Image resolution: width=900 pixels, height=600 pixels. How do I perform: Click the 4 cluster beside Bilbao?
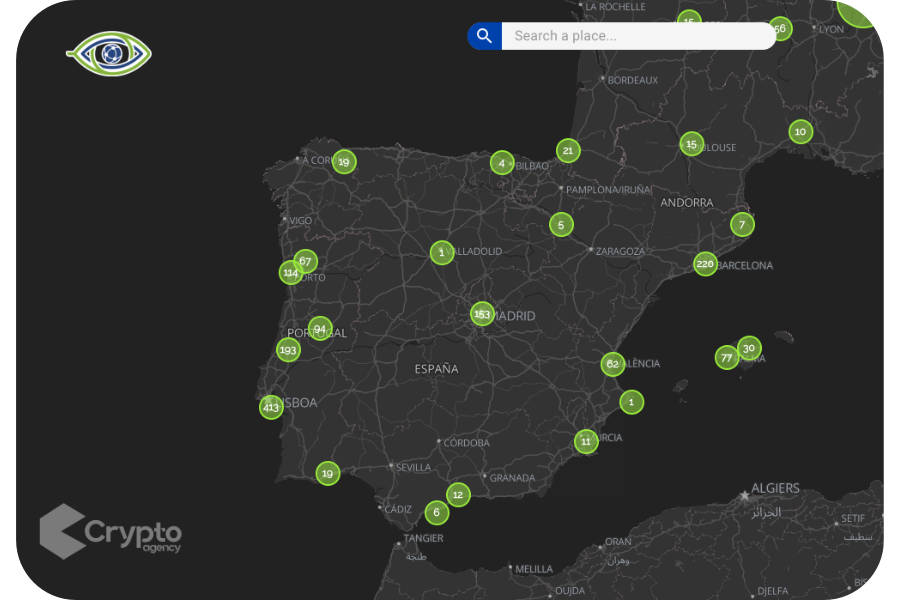click(502, 163)
